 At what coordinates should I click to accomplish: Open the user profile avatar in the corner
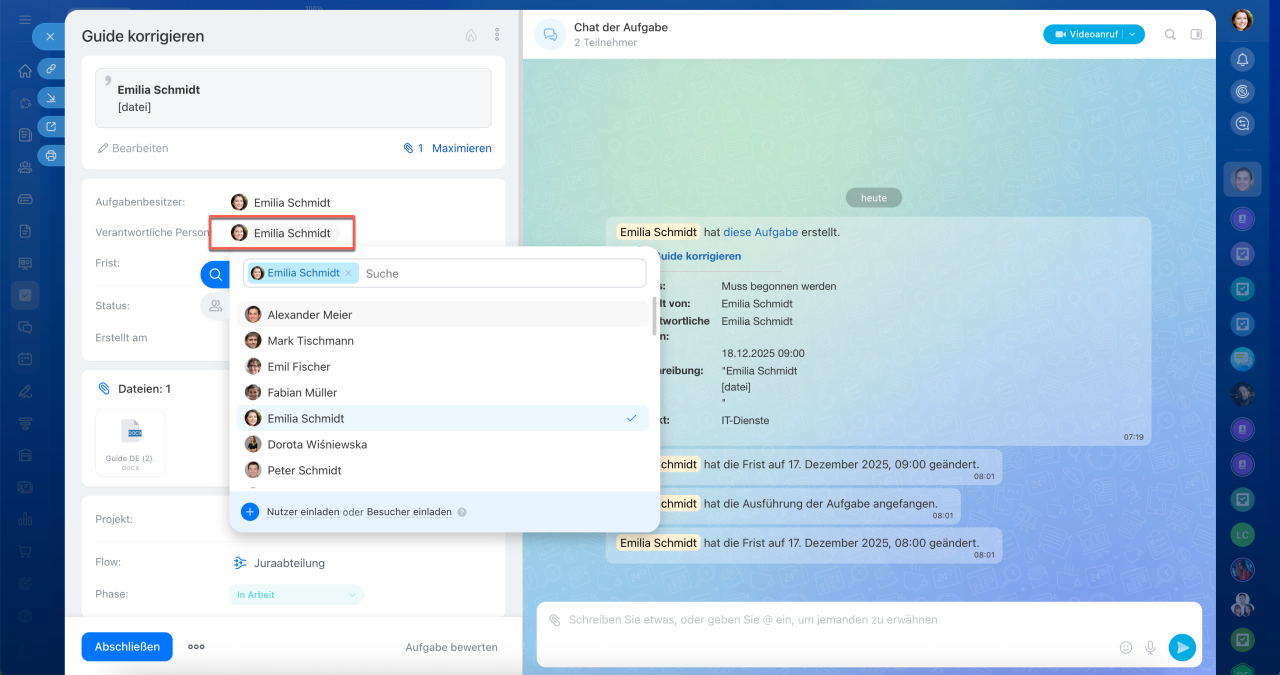1242,20
